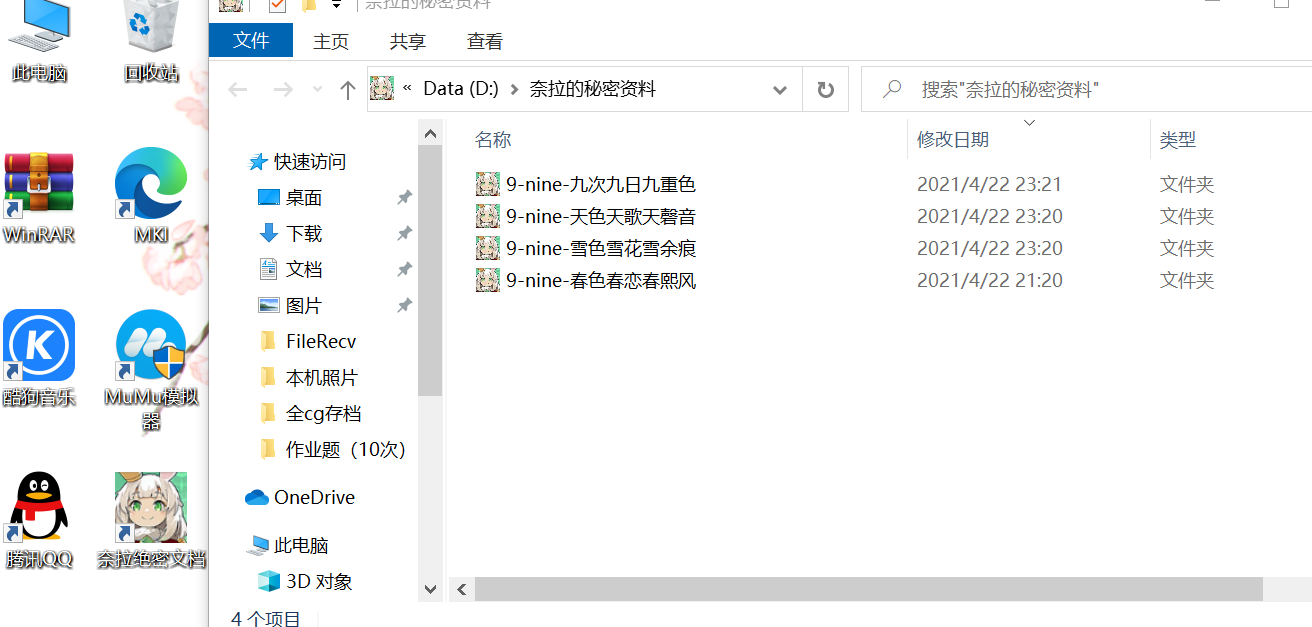
Task: Expand chevron after Data (D:)
Action: pyautogui.click(x=515, y=89)
